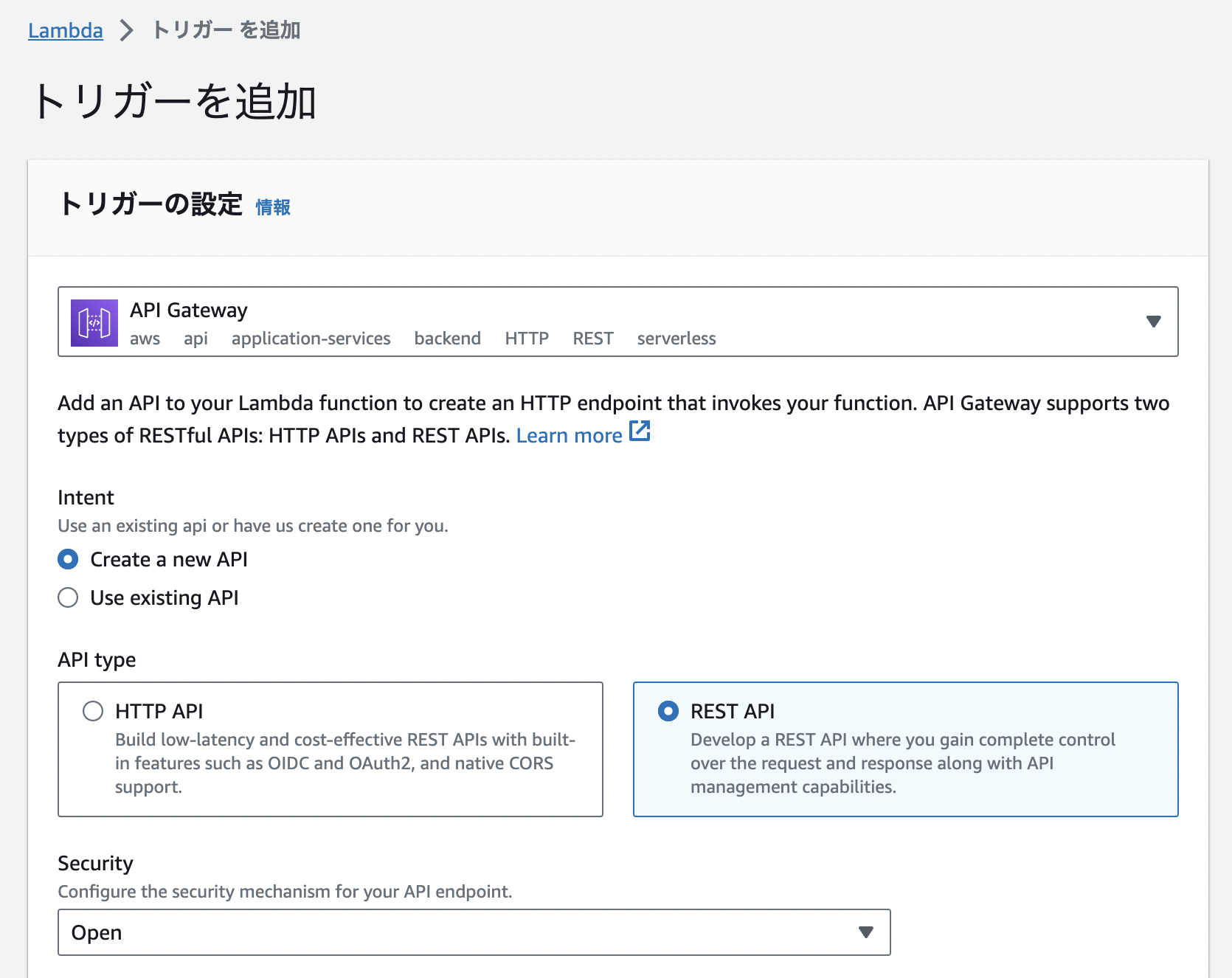Click the 'REST' tag in the trigger selector

point(593,339)
